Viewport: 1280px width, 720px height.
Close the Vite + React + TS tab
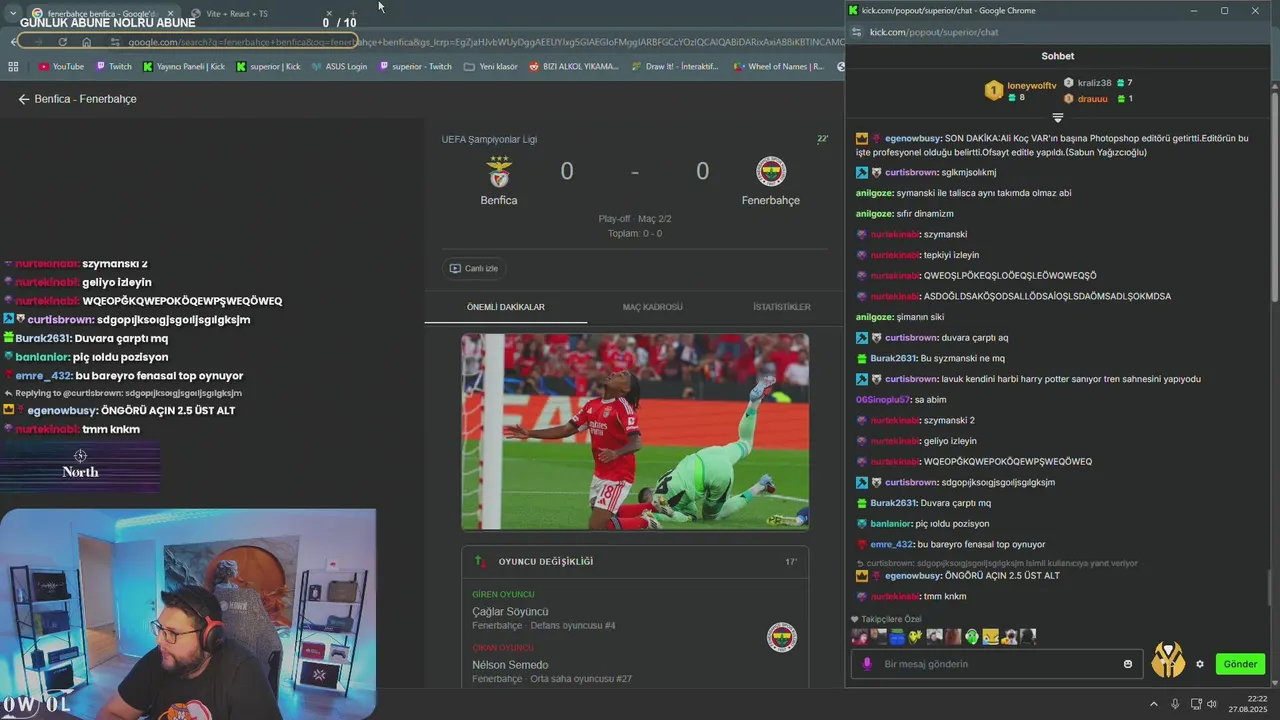click(330, 14)
